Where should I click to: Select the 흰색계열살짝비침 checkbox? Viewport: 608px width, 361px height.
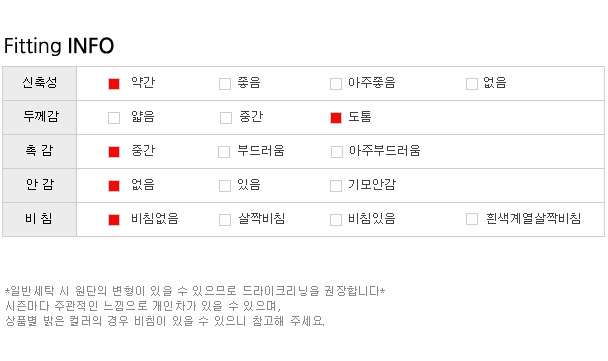[472, 219]
